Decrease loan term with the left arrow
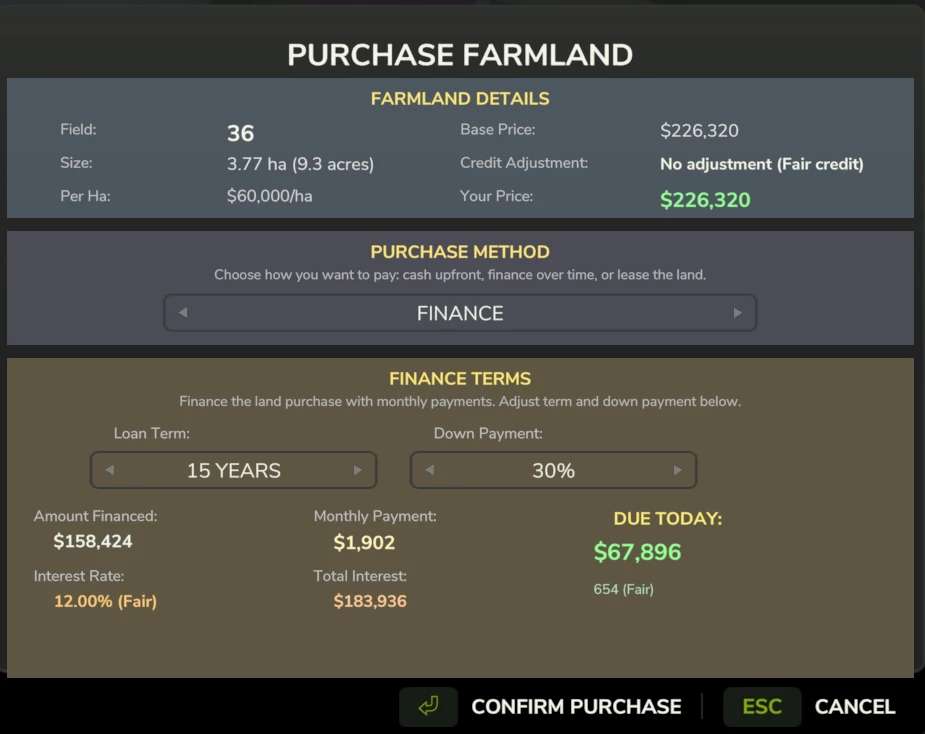This screenshot has height=734, width=925. (x=110, y=470)
